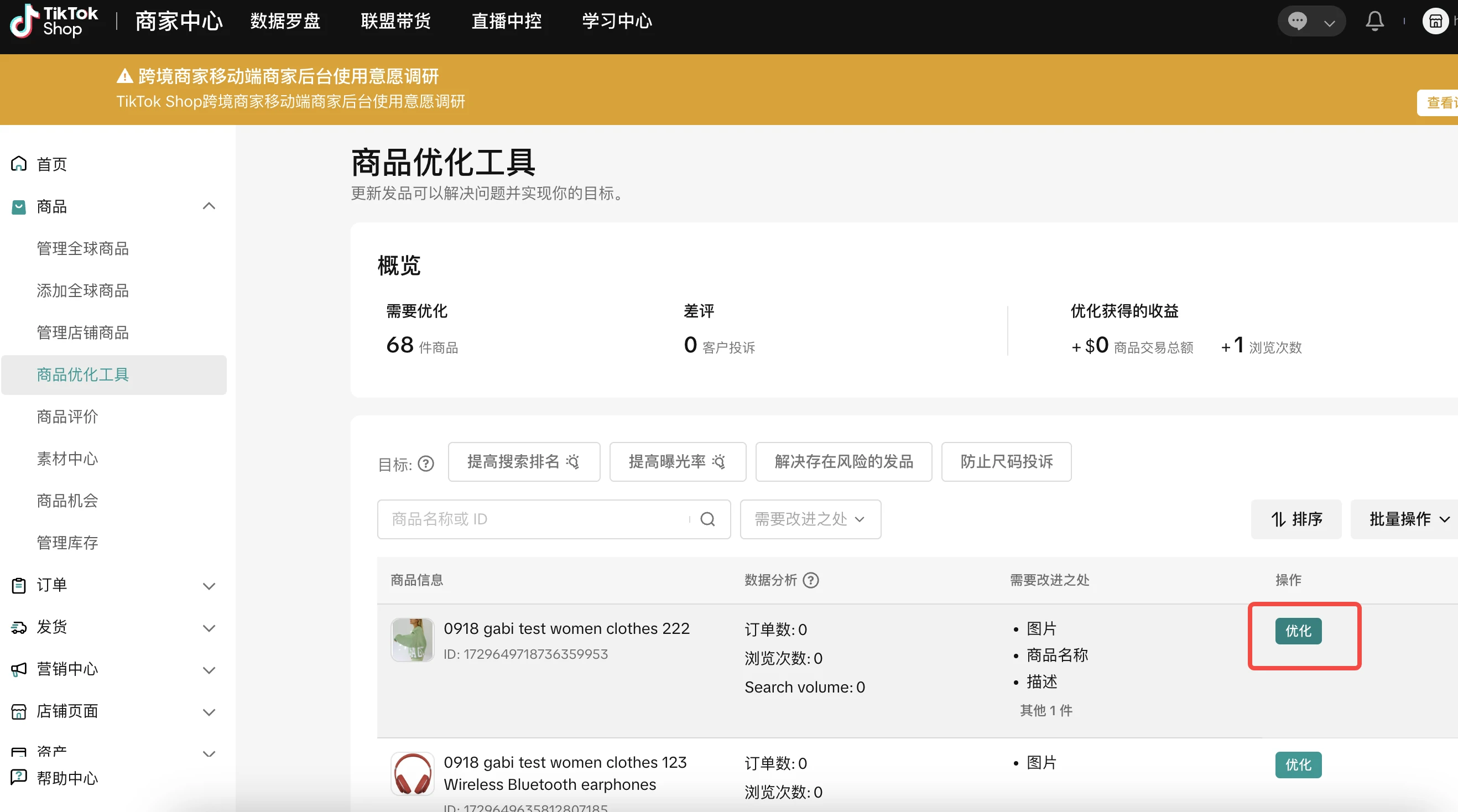1458x812 pixels.
Task: Open the 帮助中心 help icon
Action: point(19,777)
